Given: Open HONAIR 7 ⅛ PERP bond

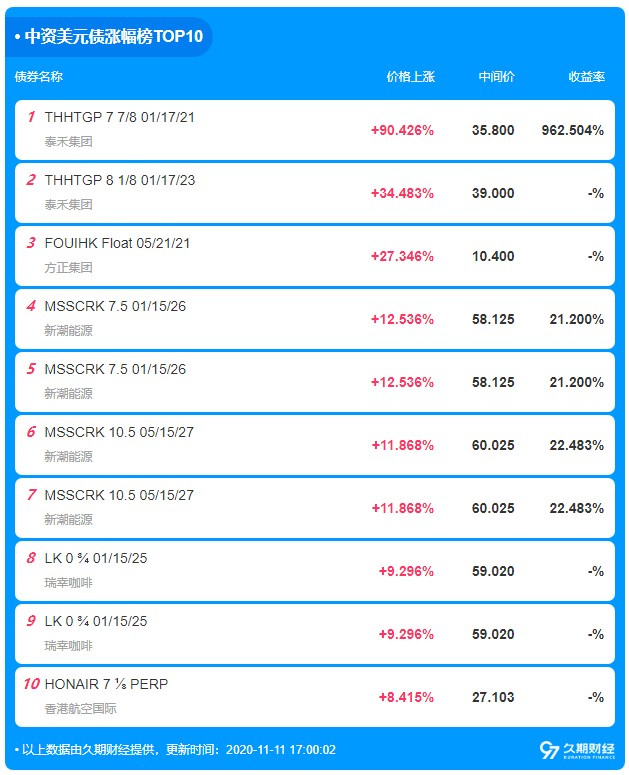Looking at the screenshot, I should pos(106,684).
